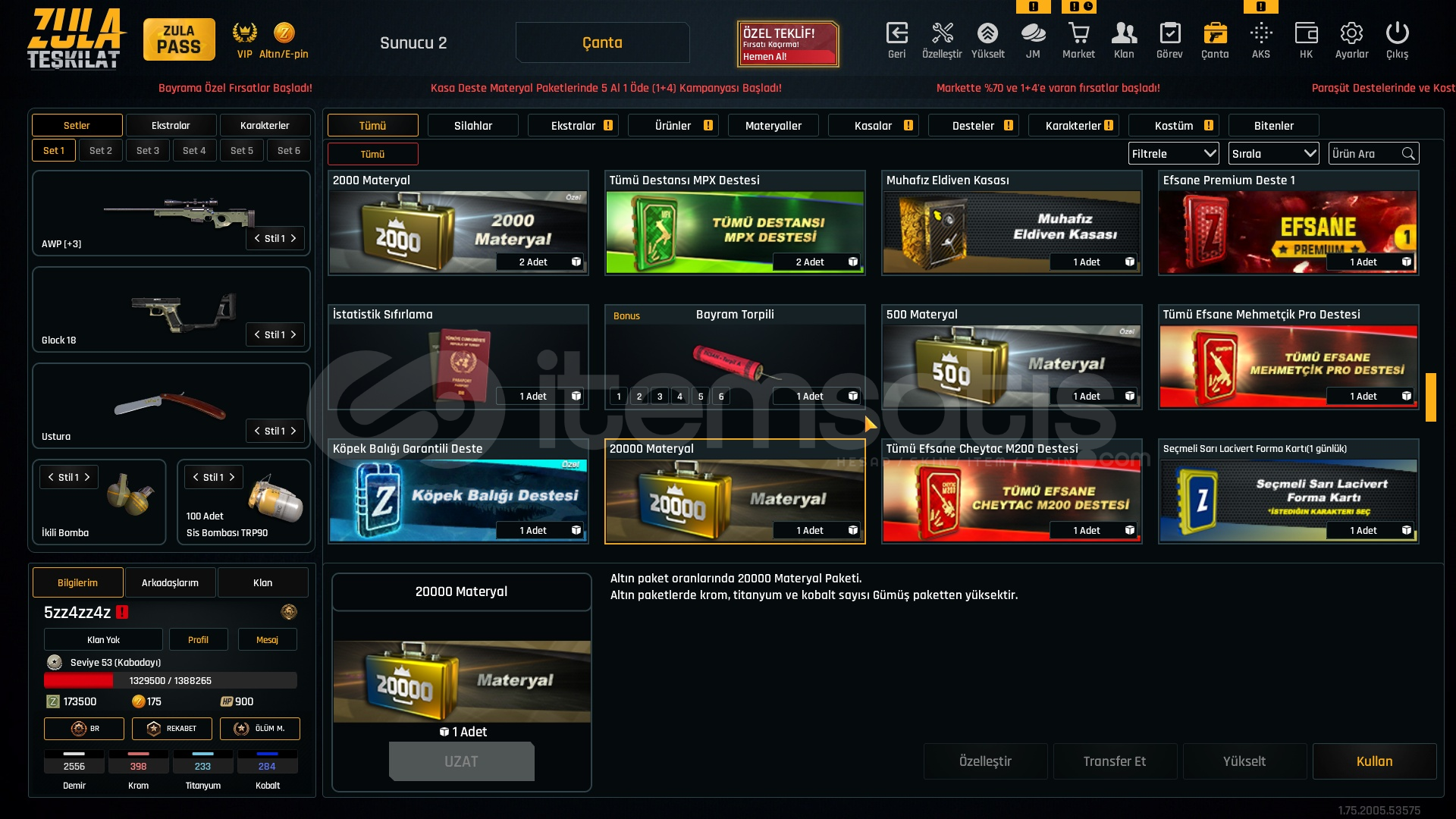Screen dimensions: 1456x819
Task: Open the Sırala sort dropdown
Action: (x=1274, y=153)
